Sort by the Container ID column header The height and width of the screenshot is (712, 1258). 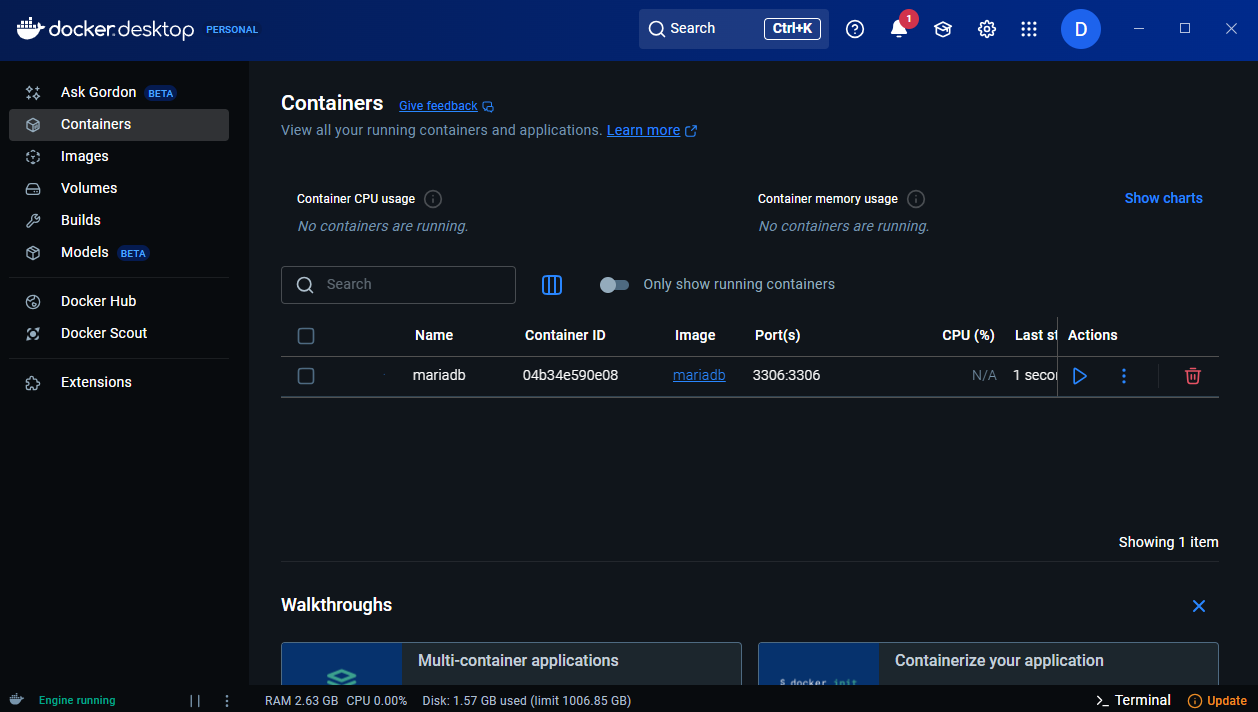click(565, 335)
